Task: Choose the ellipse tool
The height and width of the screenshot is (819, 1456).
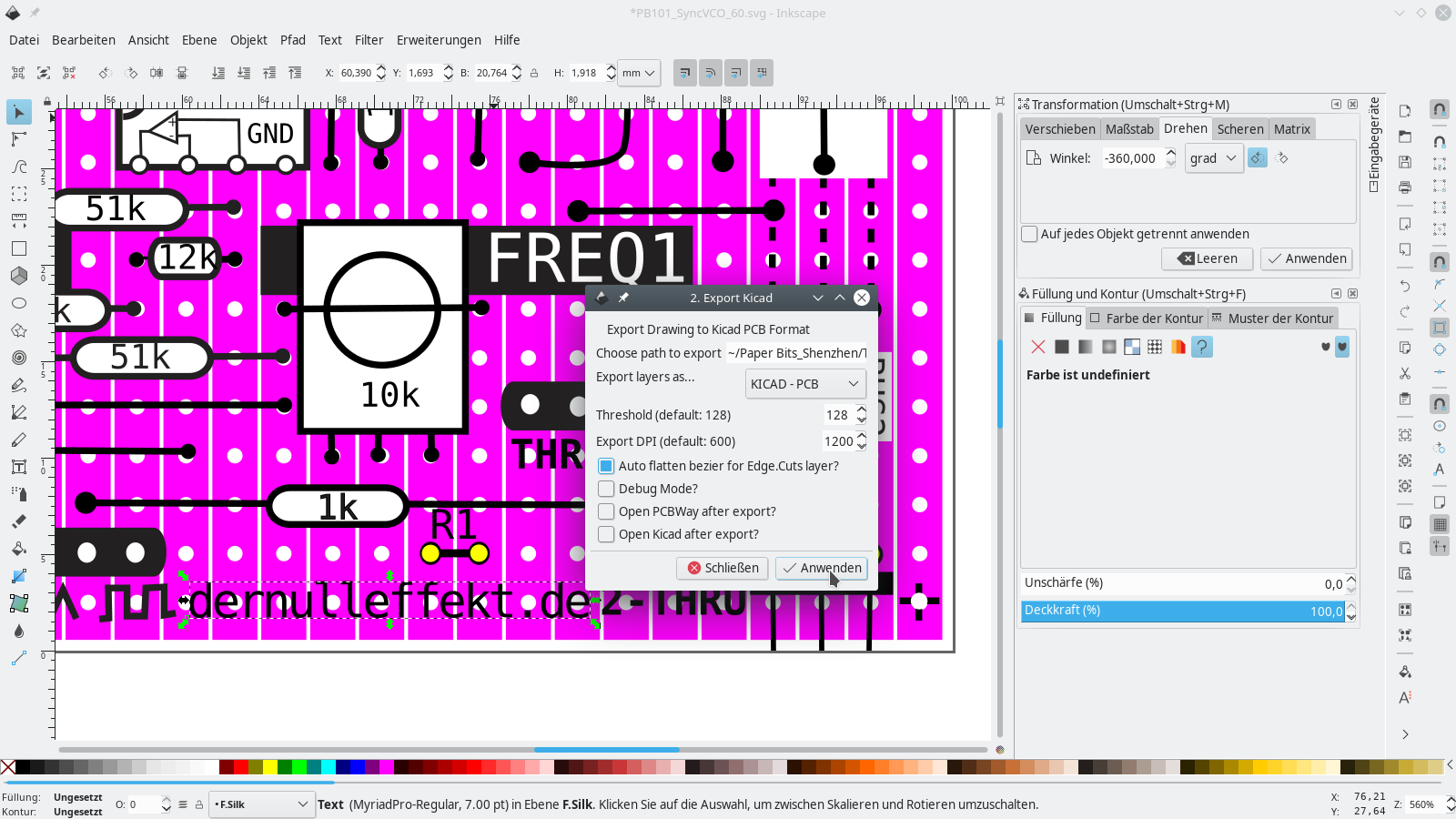Action: point(18,303)
